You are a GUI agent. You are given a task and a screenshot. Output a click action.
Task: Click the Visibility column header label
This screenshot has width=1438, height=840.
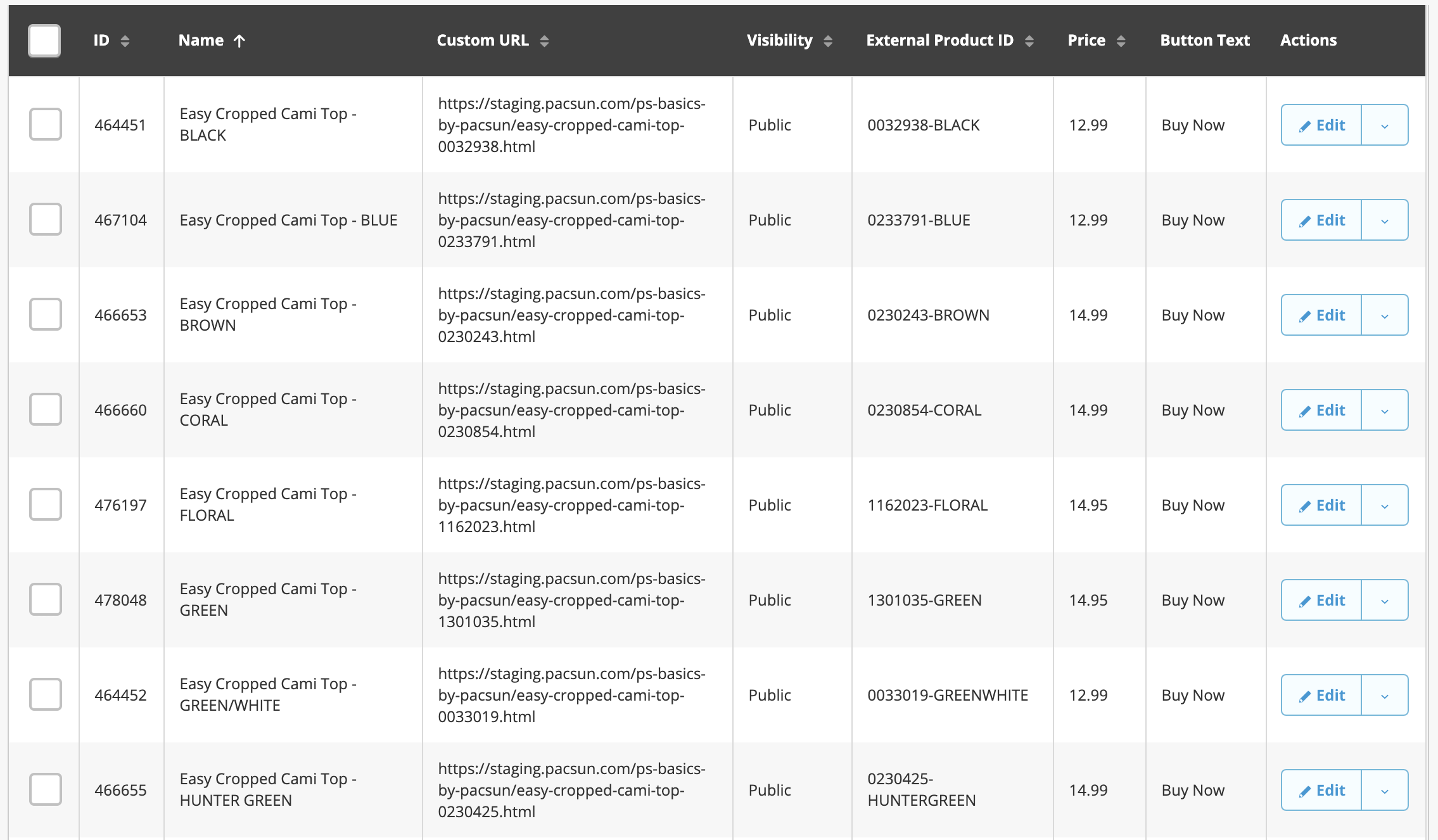pyautogui.click(x=779, y=41)
